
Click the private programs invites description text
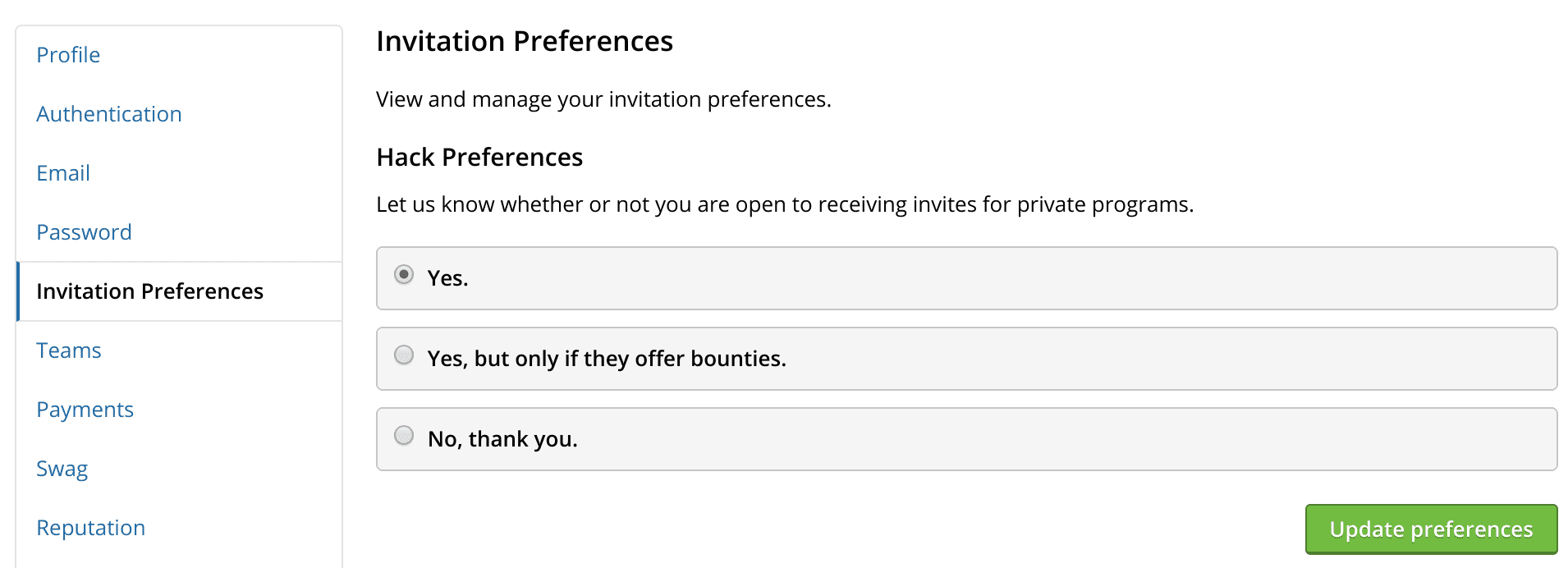click(x=785, y=204)
